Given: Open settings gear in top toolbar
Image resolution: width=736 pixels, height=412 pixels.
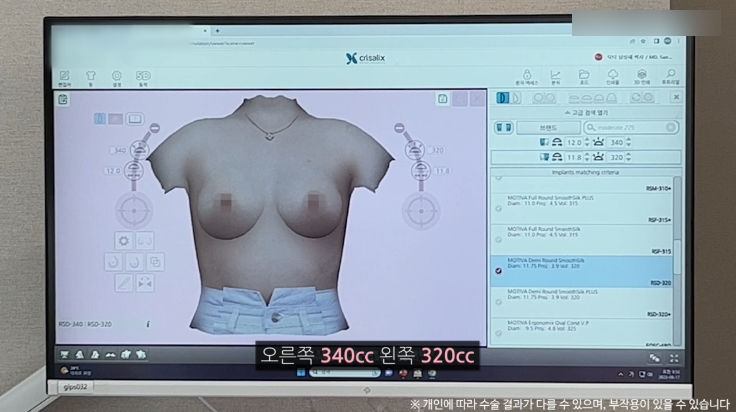Looking at the screenshot, I should click(117, 78).
